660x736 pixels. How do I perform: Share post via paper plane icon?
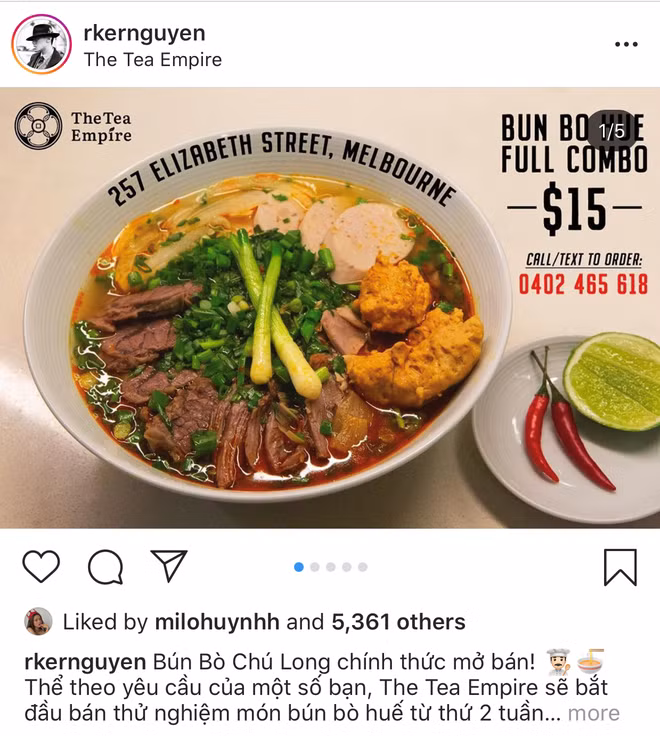coord(169,565)
